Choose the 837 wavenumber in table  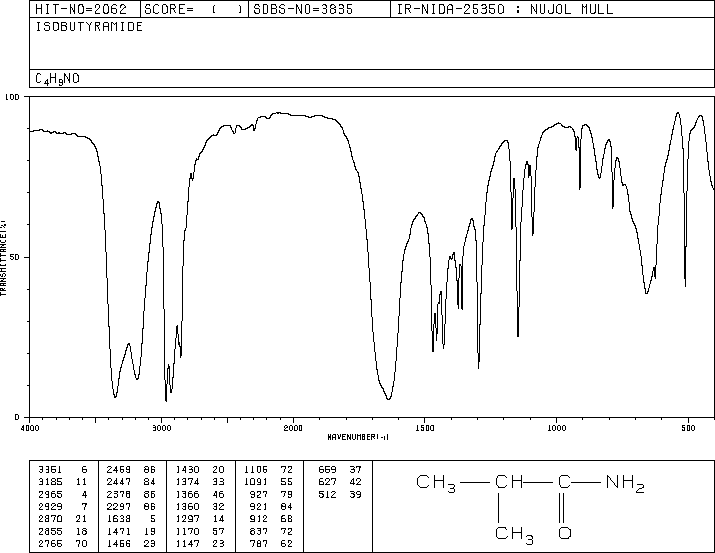coord(259,531)
